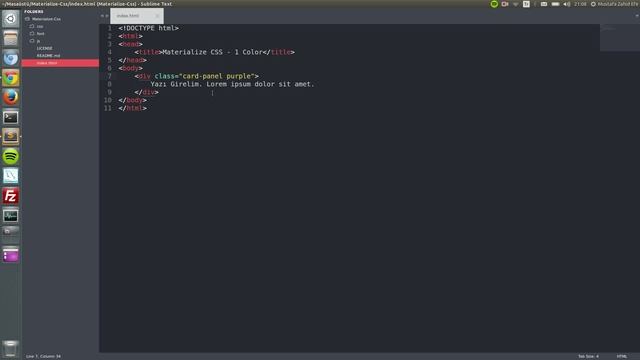The image size is (640, 360).
Task: Click the FOLDERS heading in the sidebar
Action: click(x=34, y=11)
